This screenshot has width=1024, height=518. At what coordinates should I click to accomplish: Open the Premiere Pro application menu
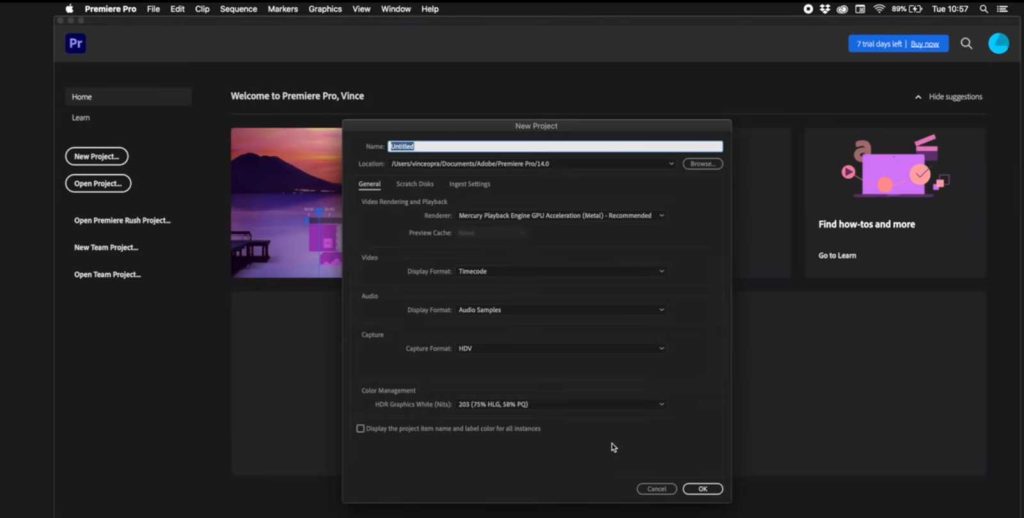[110, 9]
